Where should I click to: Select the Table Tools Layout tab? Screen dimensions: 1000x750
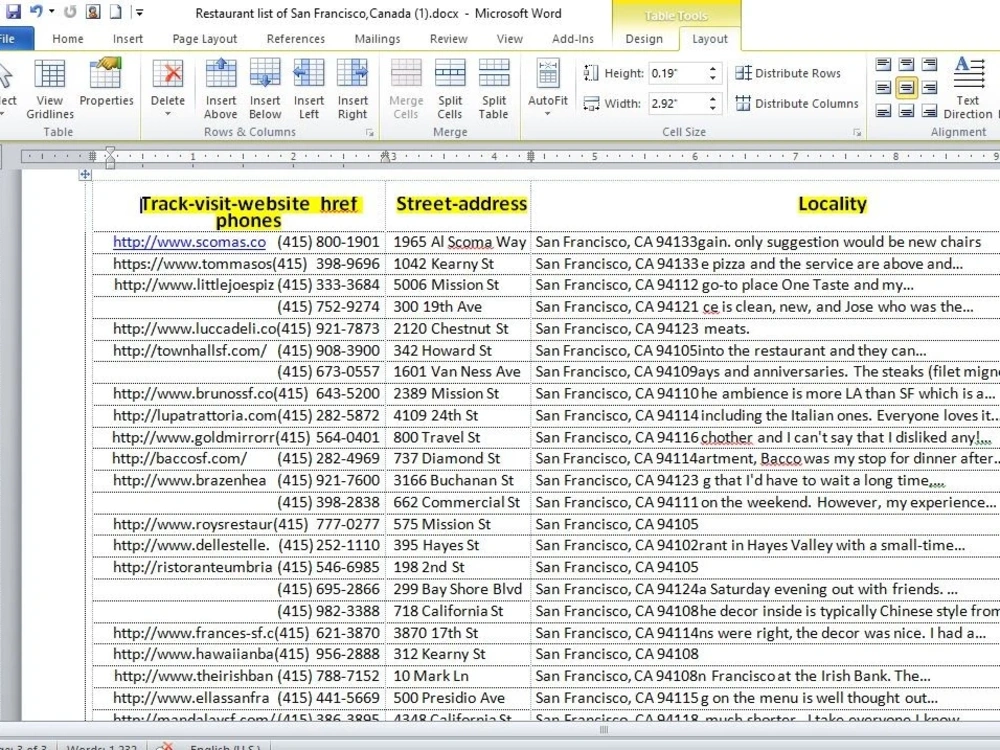[709, 39]
